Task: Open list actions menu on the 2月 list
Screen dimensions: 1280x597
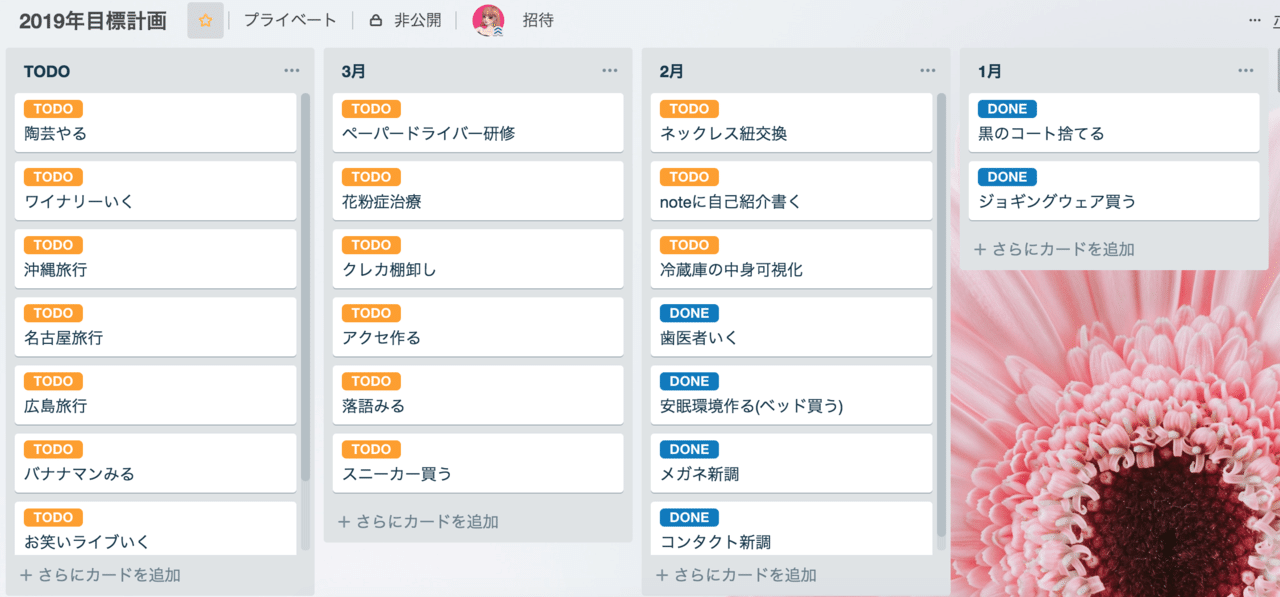Action: [x=928, y=70]
